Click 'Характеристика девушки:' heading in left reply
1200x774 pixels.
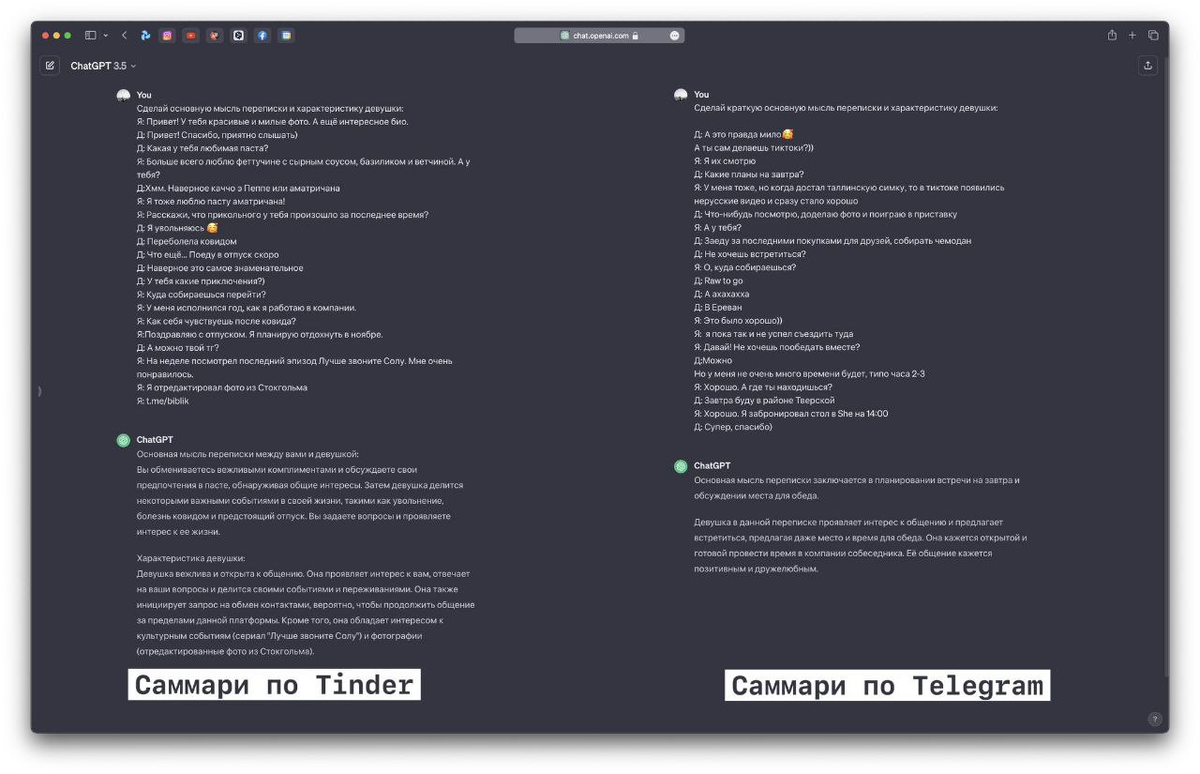(191, 558)
